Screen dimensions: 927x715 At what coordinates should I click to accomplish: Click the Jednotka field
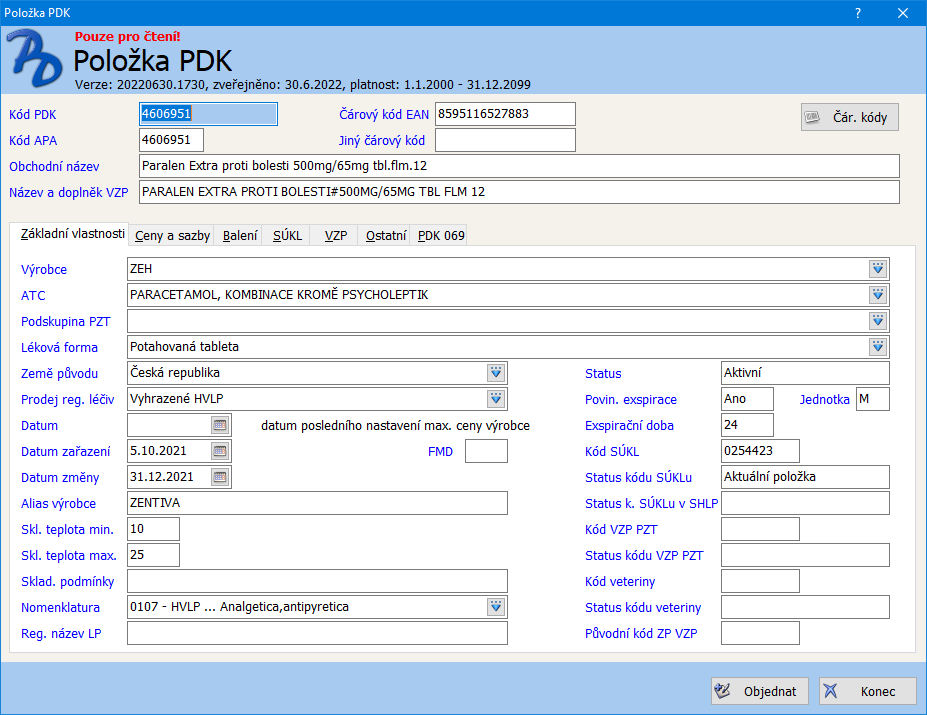[x=873, y=399]
